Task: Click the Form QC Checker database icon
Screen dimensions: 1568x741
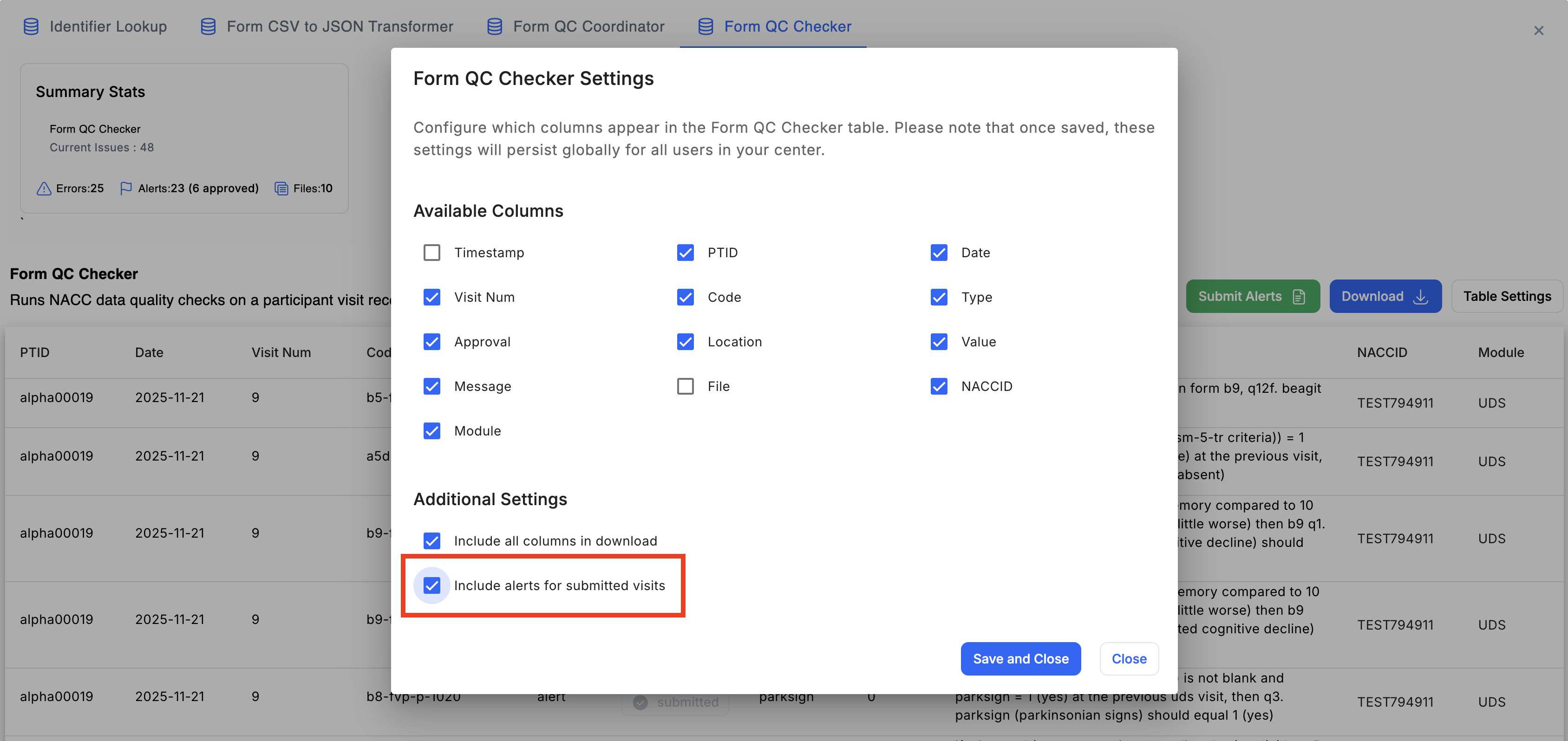Action: (x=706, y=26)
